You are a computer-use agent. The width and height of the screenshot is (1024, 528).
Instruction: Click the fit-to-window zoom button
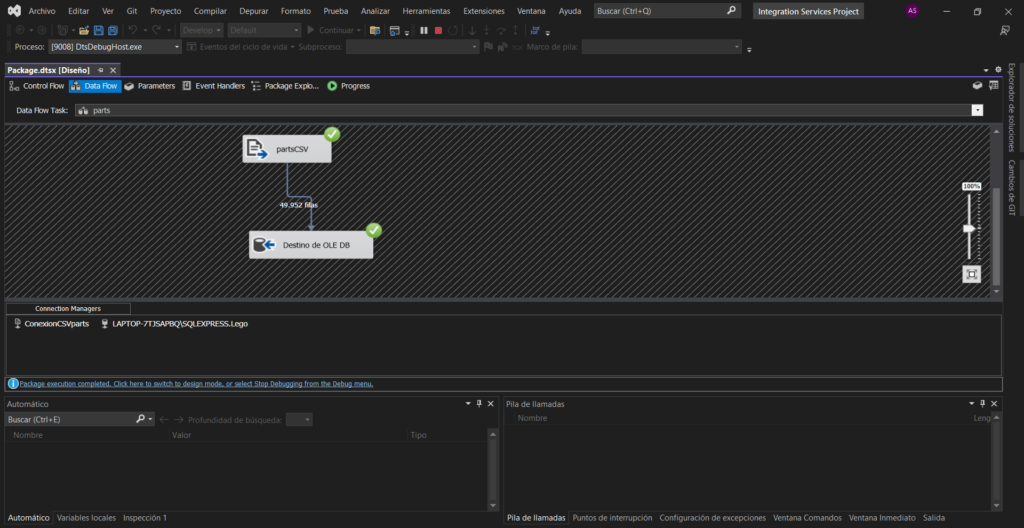click(970, 274)
